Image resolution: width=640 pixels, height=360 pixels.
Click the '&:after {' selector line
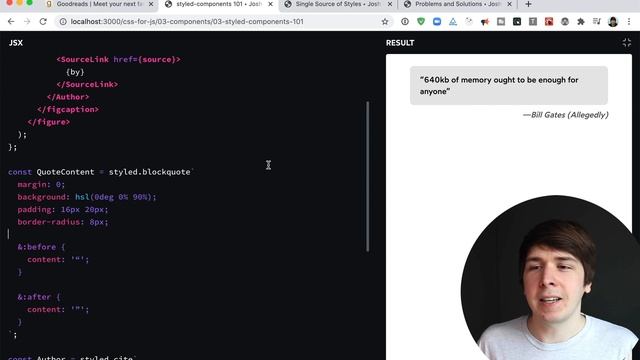tap(39, 297)
